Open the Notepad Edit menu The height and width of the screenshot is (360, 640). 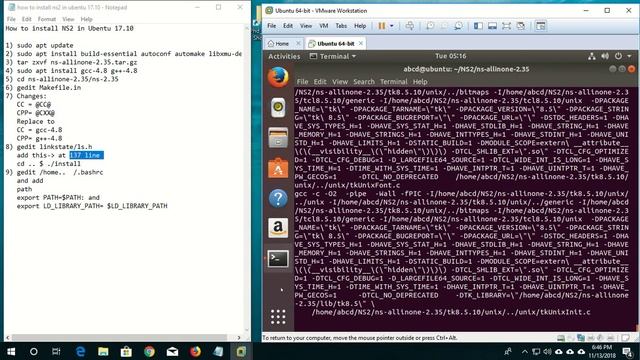[x=27, y=19]
